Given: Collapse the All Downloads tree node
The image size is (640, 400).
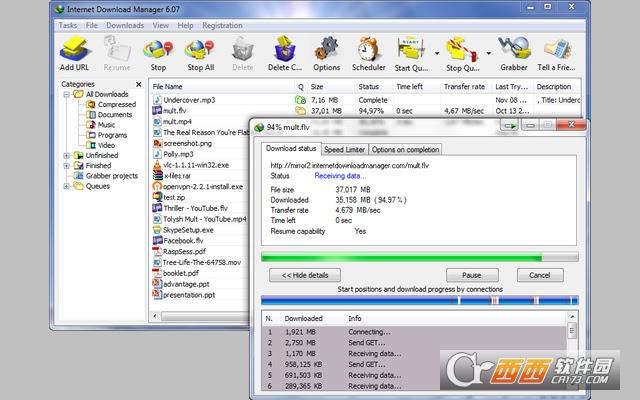Looking at the screenshot, I should 67,95.
